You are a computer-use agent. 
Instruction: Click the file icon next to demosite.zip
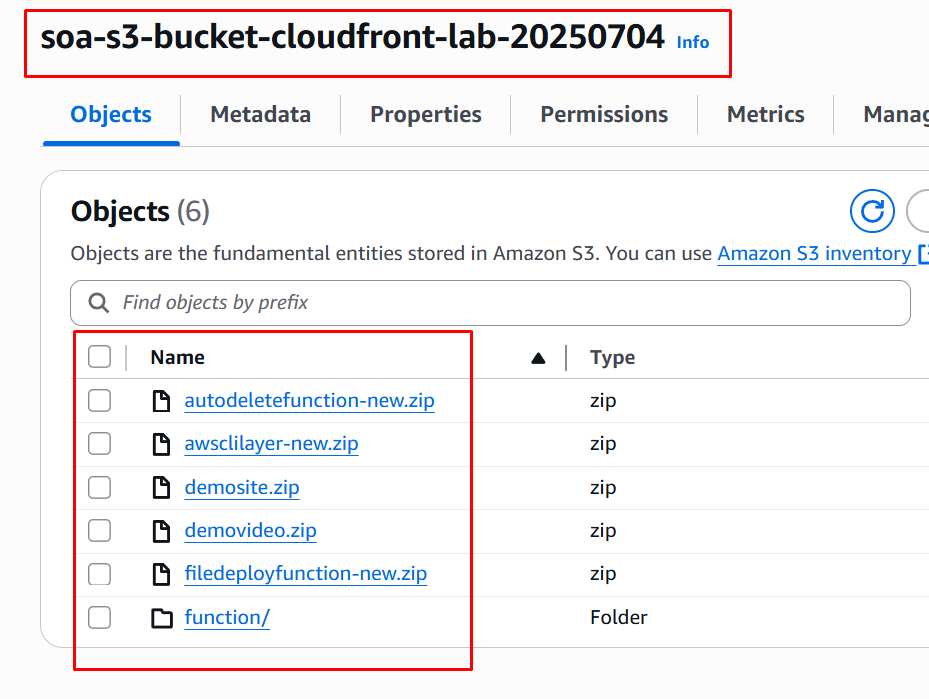161,488
